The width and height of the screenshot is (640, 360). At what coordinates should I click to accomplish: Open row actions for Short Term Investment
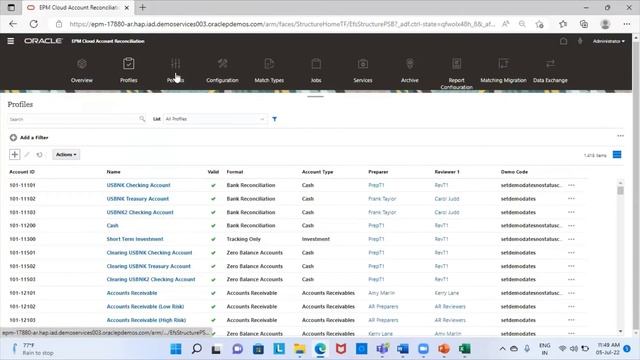[571, 239]
